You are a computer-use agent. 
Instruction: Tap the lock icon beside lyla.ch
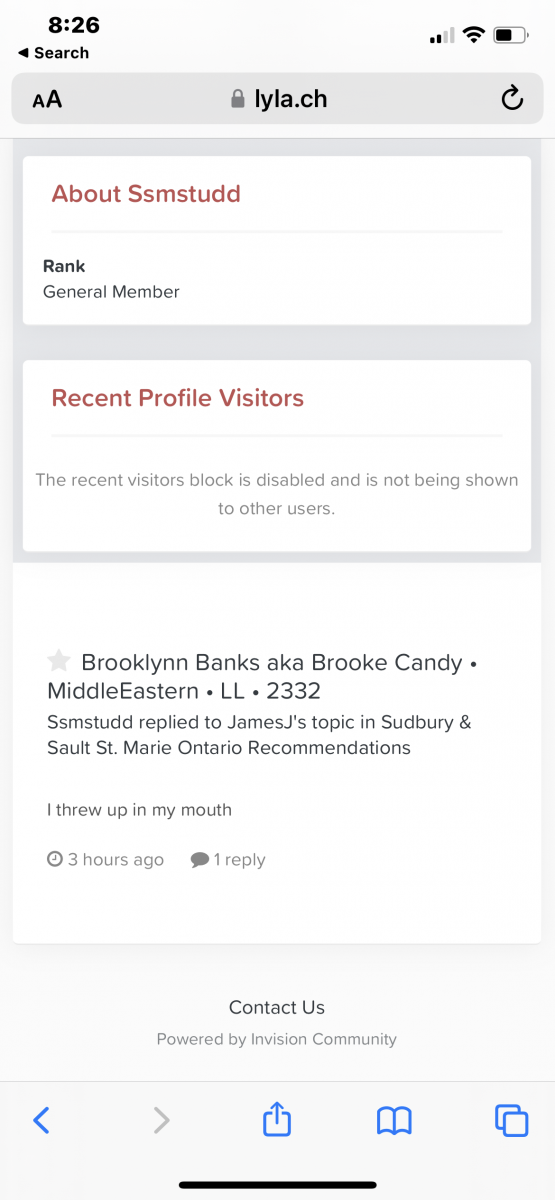pos(237,98)
